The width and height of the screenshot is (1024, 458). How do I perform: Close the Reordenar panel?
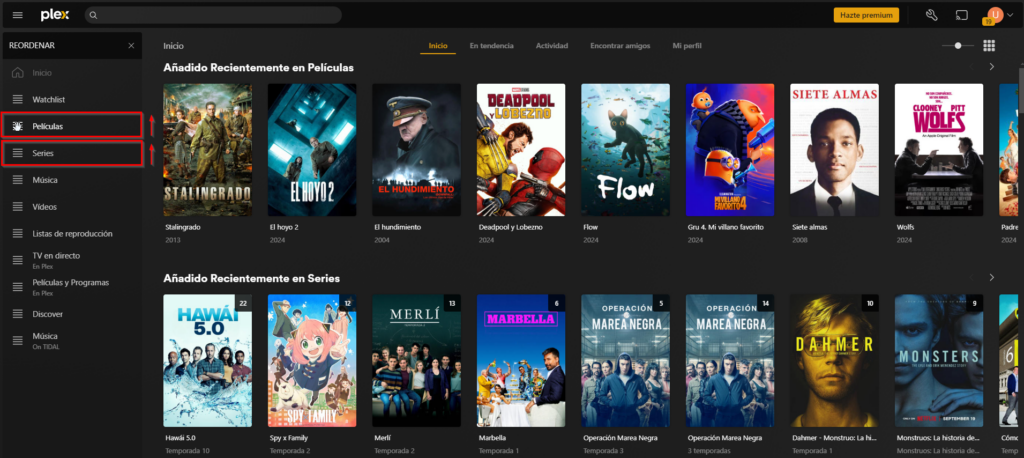click(131, 46)
